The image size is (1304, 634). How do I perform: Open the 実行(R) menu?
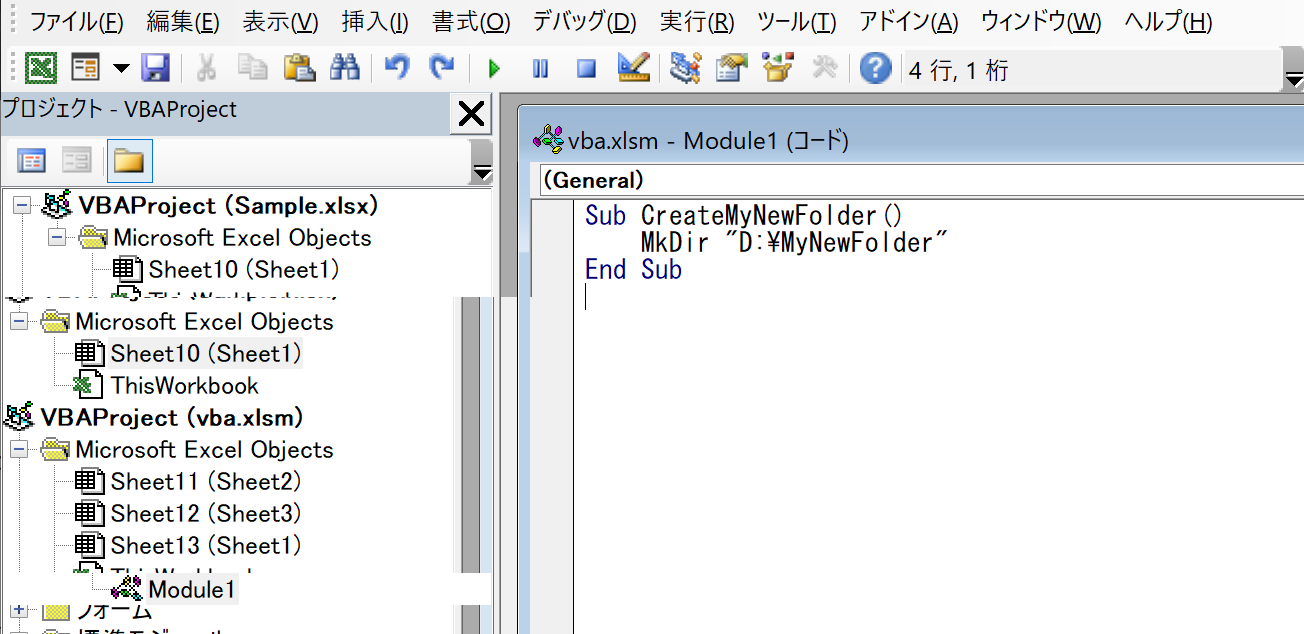697,22
